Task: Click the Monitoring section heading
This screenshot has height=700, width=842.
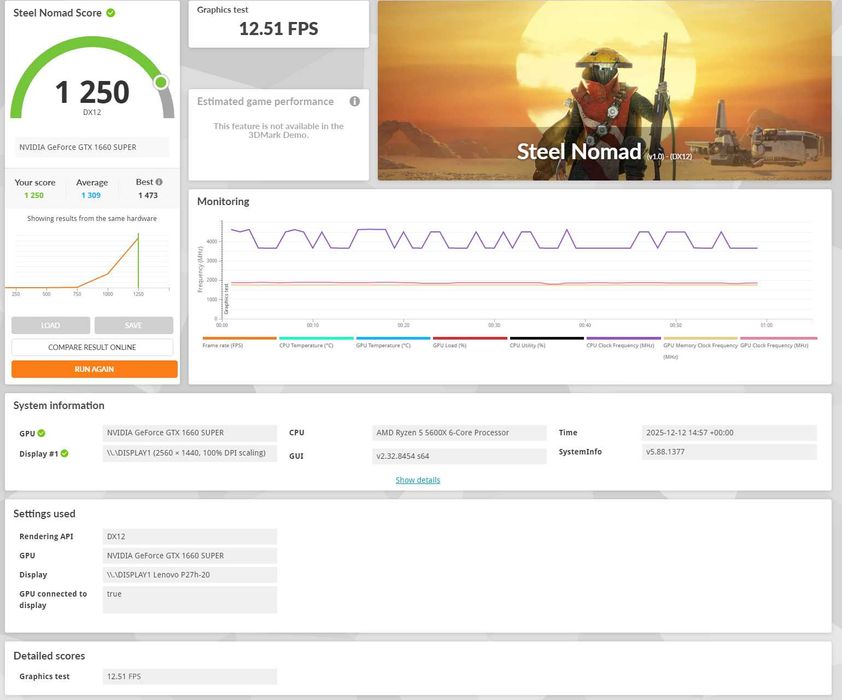Action: point(223,202)
